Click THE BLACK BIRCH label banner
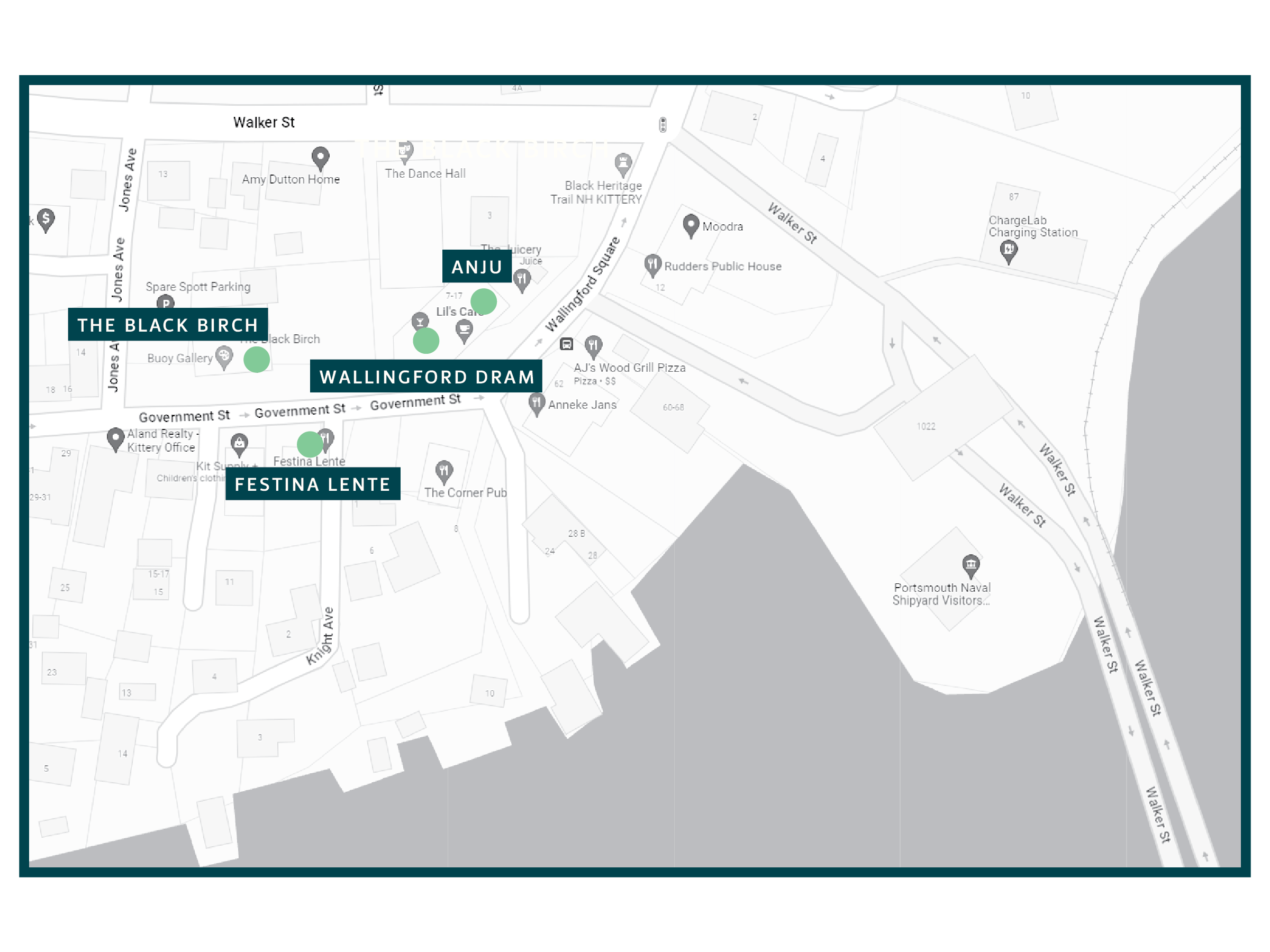 point(168,325)
